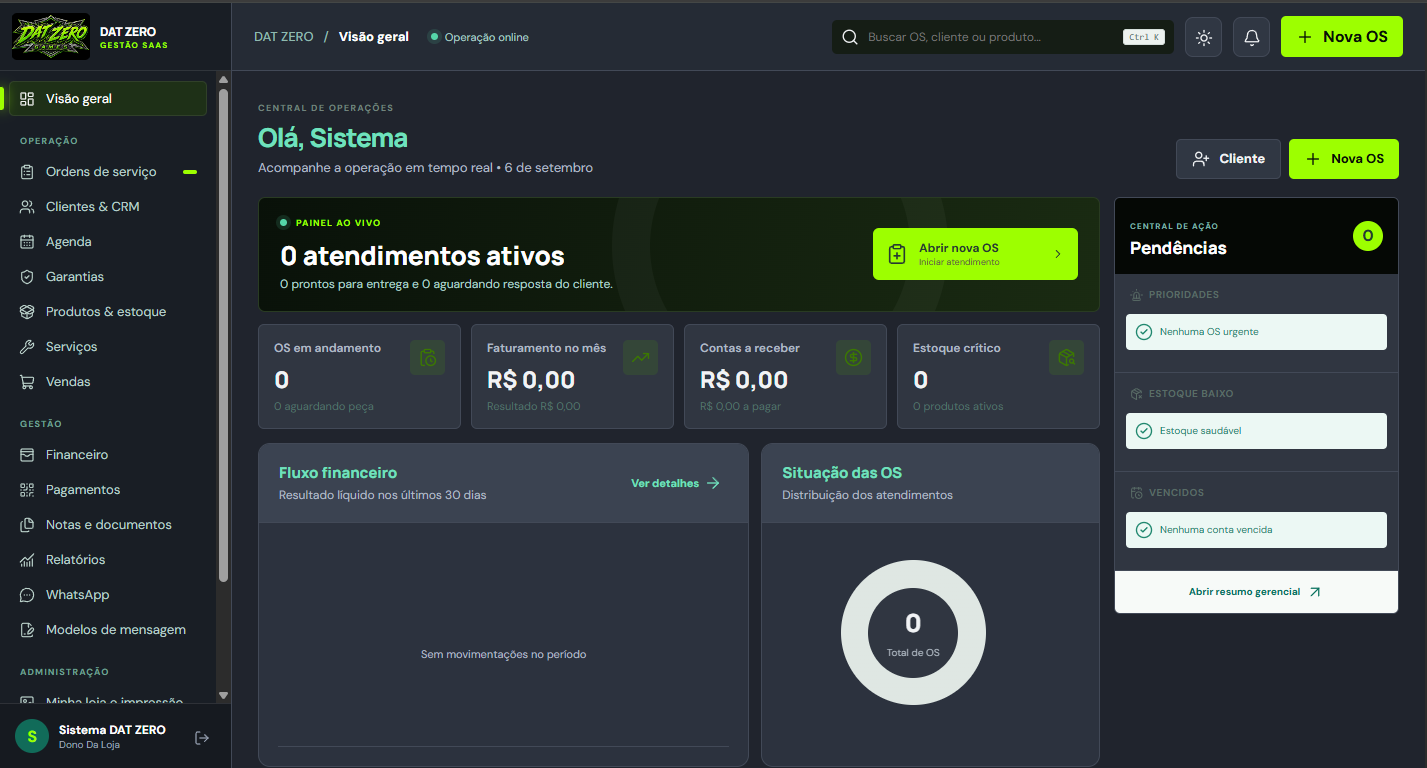Click the Cliente button near the greeting
Viewport: 1427px width, 768px height.
1228,159
